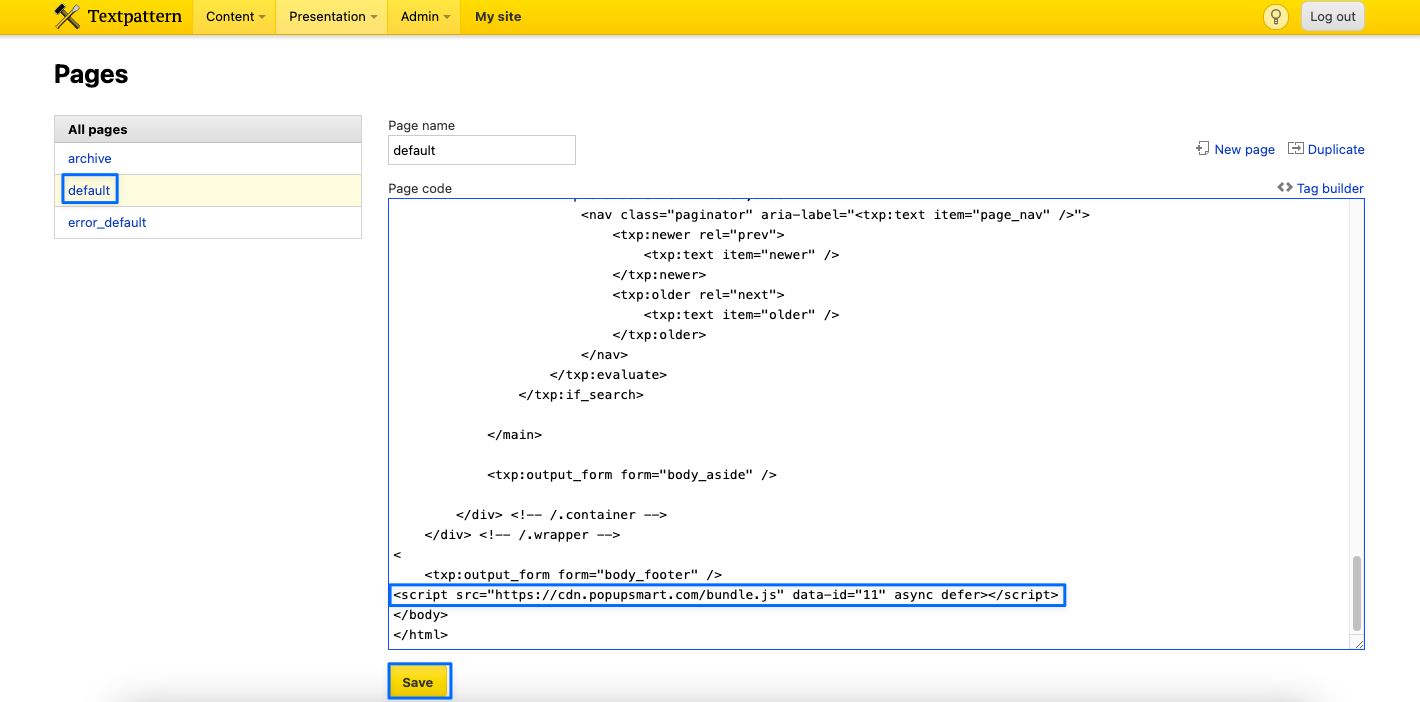The height and width of the screenshot is (702, 1420).
Task: Click the txp:newer rel="prev" line
Action: 699,235
